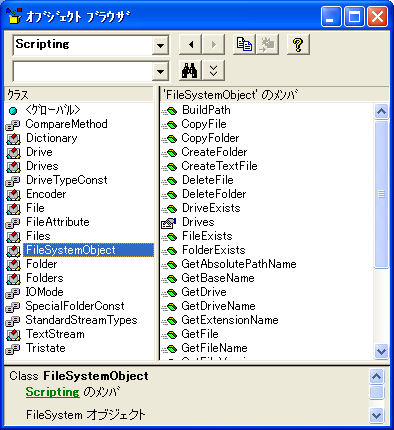Select the CreateTextFile method
This screenshot has width=394, height=430.
click(x=219, y=166)
